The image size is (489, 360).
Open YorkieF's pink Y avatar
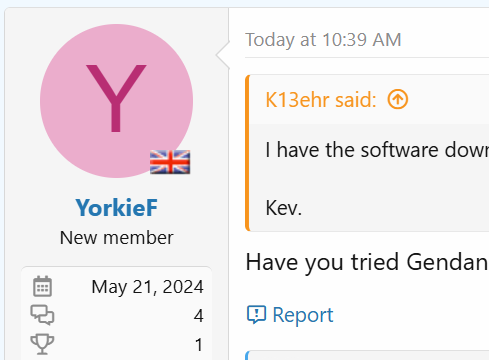(x=116, y=101)
